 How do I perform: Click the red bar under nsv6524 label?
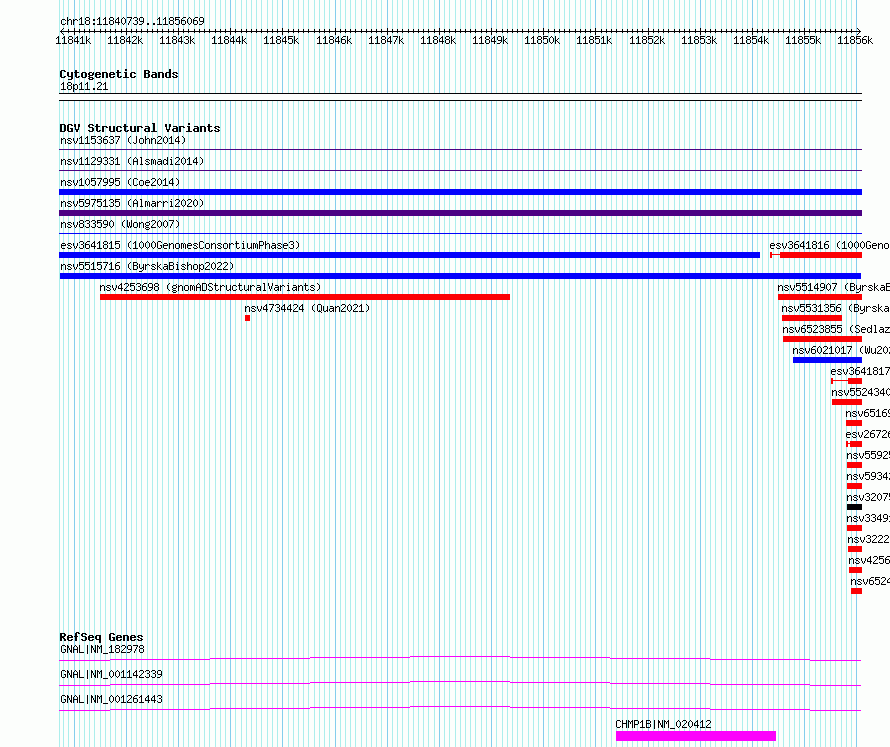pos(857,591)
